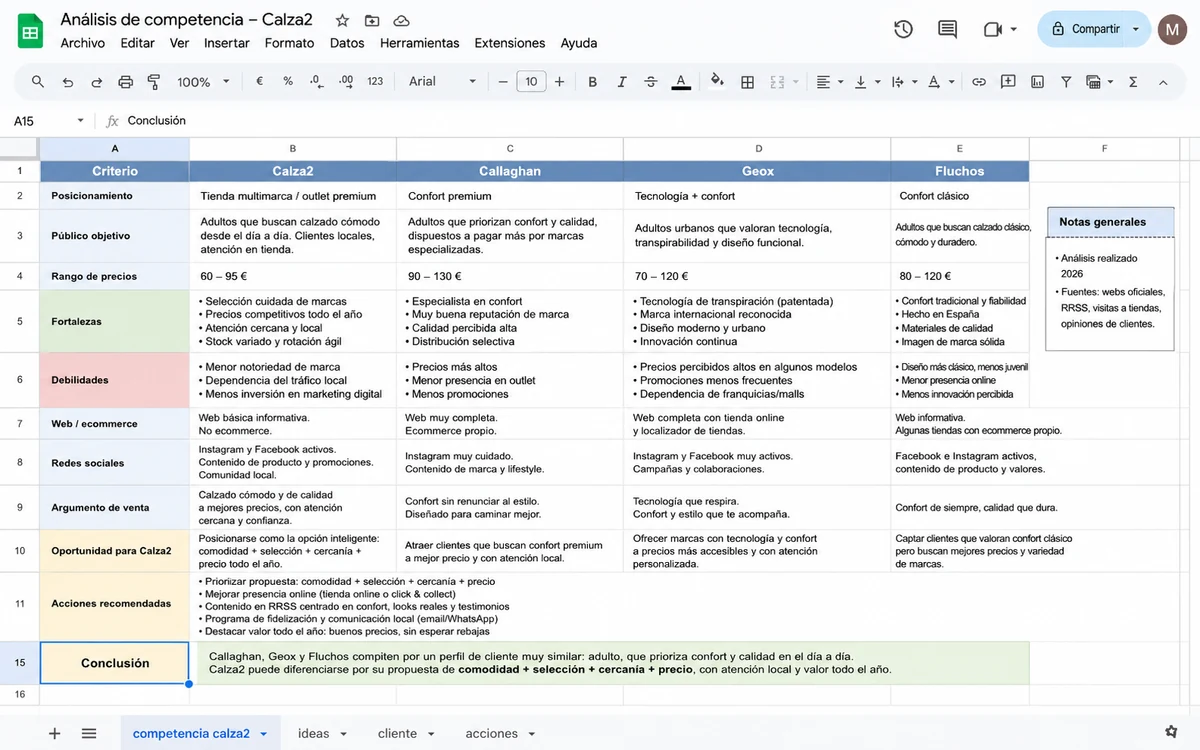Viewport: 1200px width, 750px height.
Task: Open the comments panel icon
Action: tap(947, 29)
